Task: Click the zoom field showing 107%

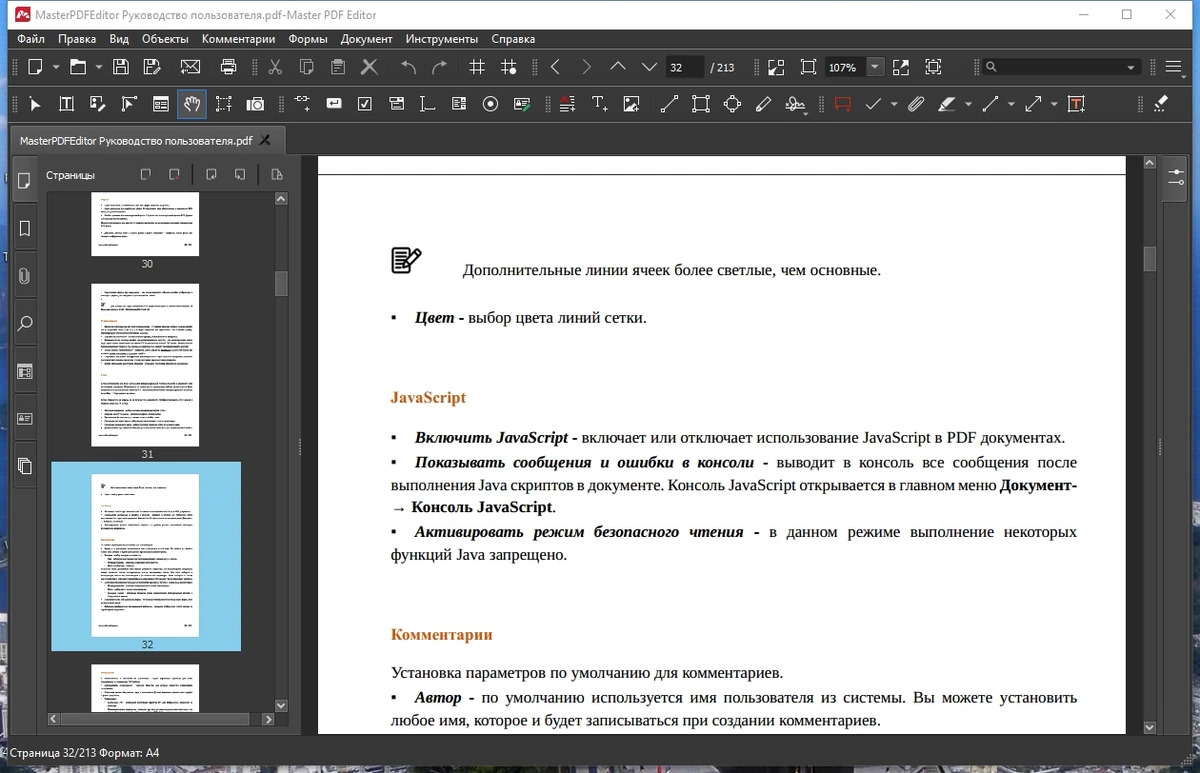Action: (845, 67)
